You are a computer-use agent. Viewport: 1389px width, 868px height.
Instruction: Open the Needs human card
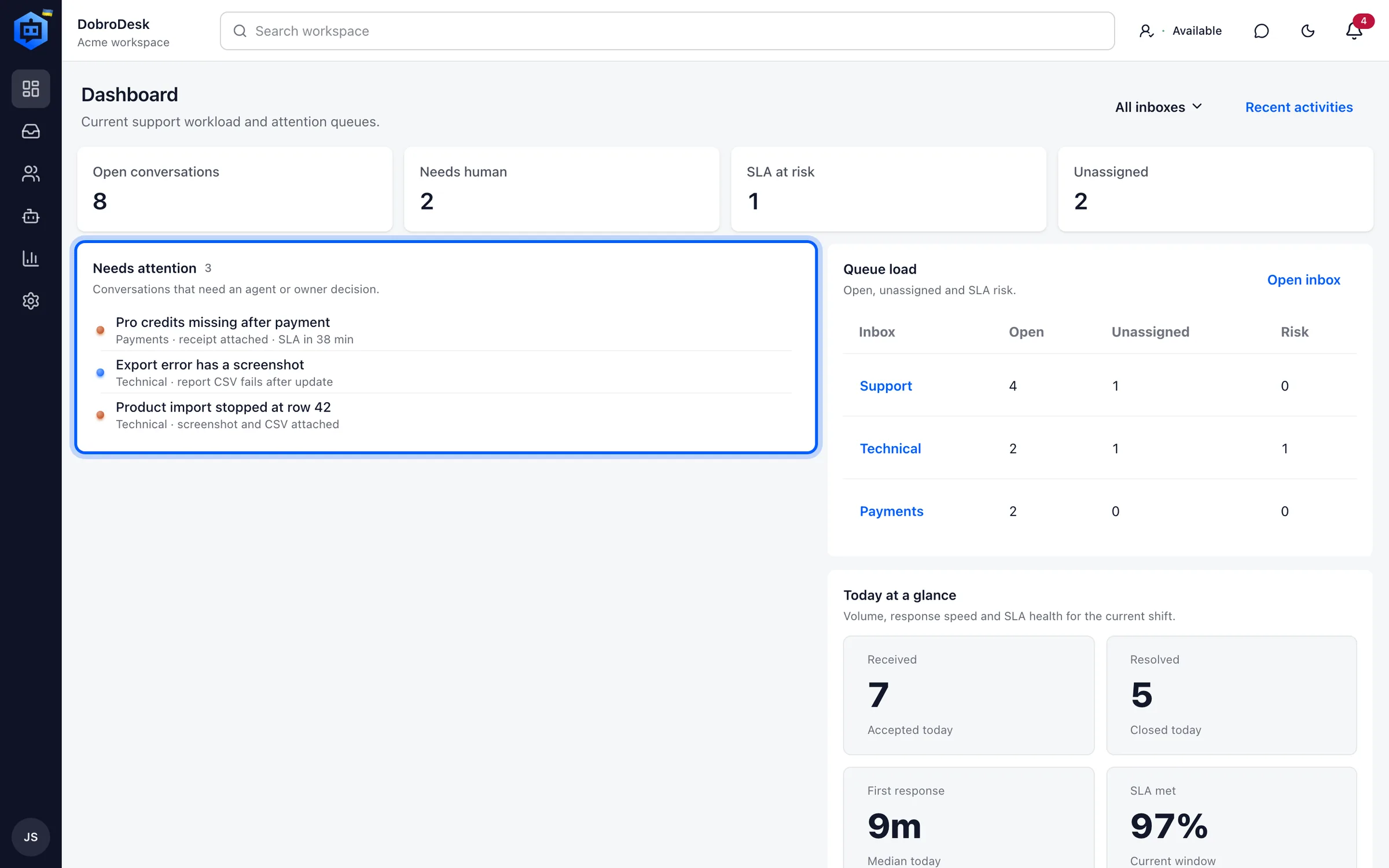click(561, 189)
